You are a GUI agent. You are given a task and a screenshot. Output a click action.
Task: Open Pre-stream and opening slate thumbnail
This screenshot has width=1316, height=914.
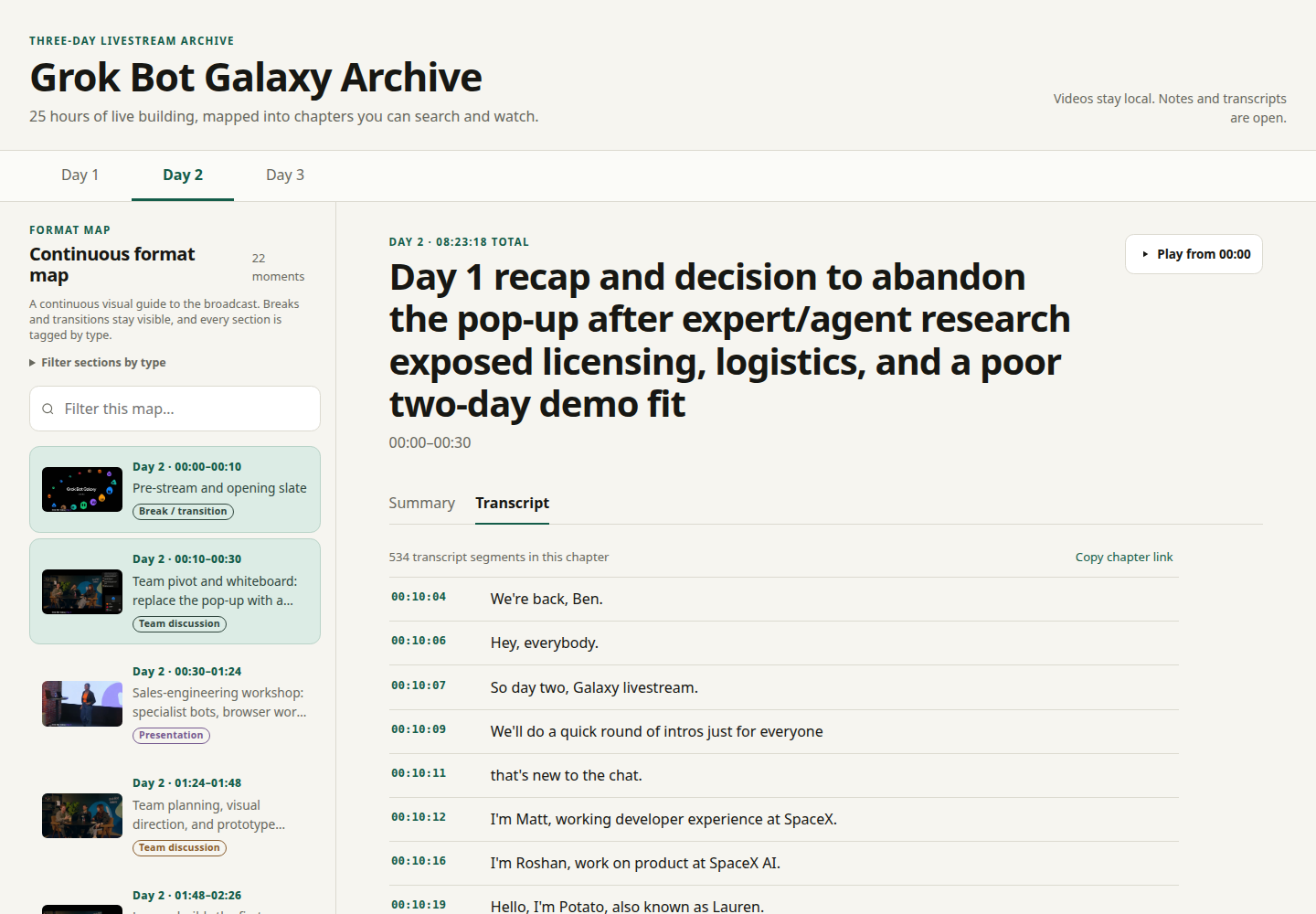pyautogui.click(x=82, y=489)
